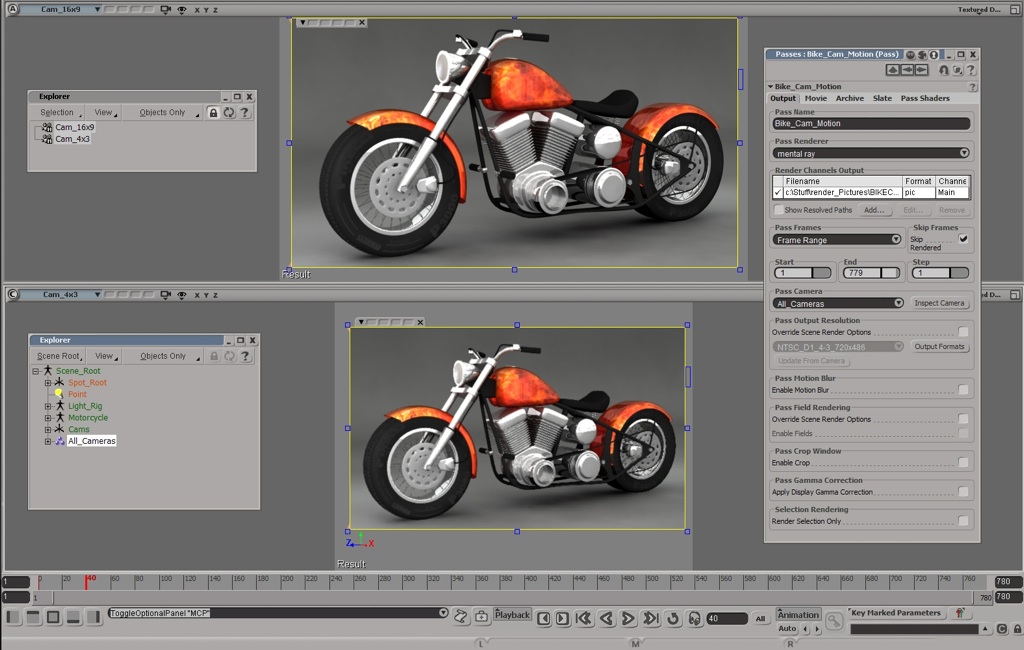1024x650 pixels.
Task: Switch to the Movie tab
Action: click(x=816, y=98)
